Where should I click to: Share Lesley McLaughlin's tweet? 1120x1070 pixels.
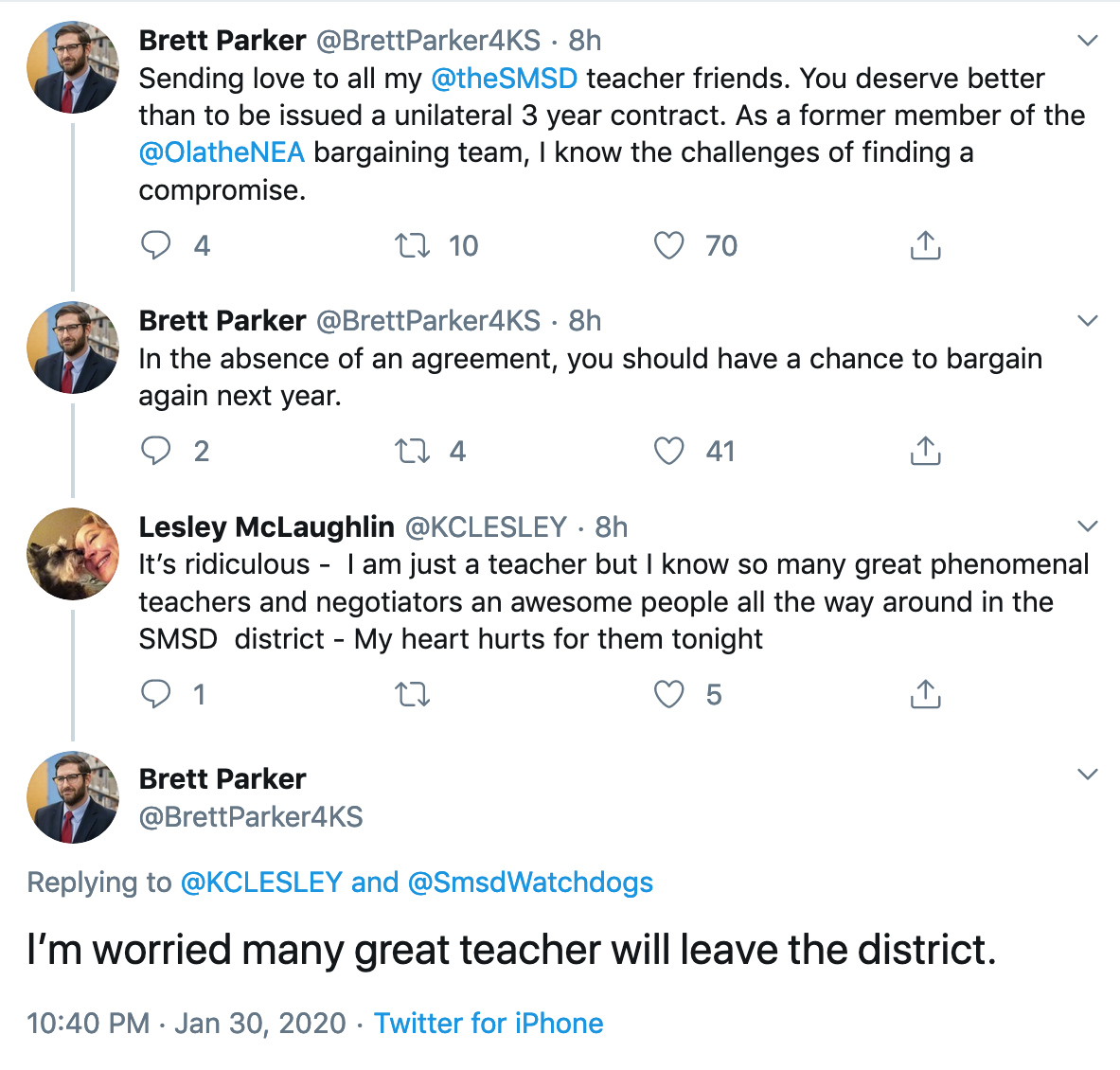(925, 695)
